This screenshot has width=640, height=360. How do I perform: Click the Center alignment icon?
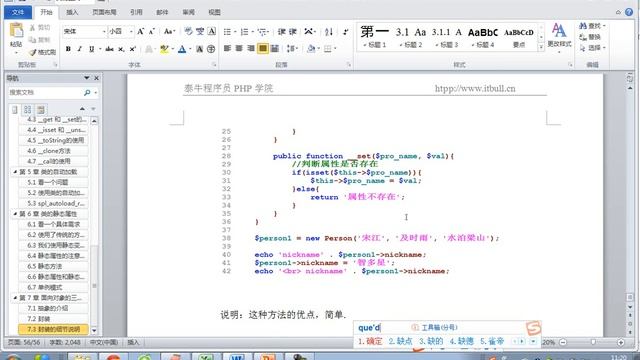point(239,49)
